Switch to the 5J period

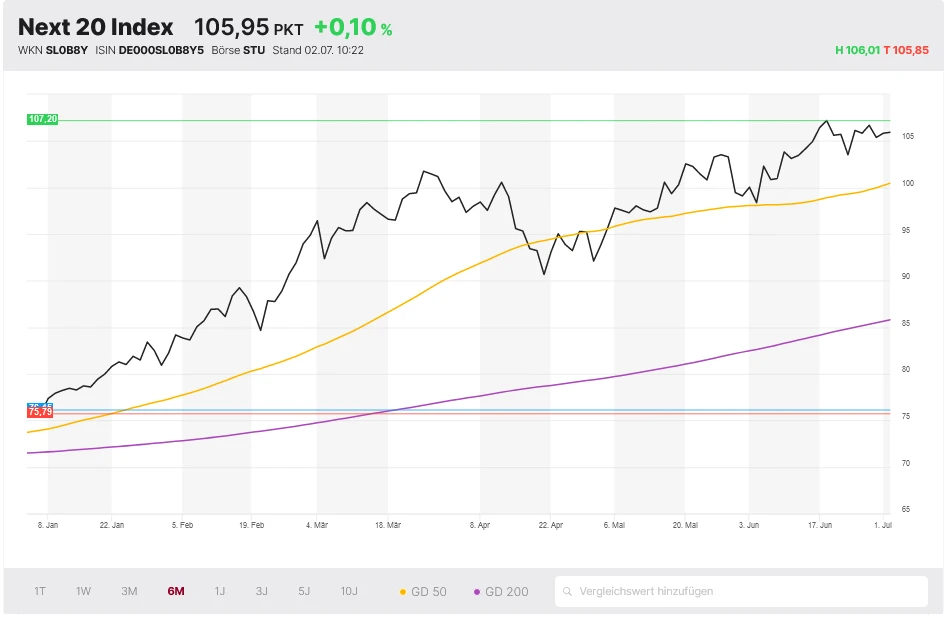[x=303, y=591]
